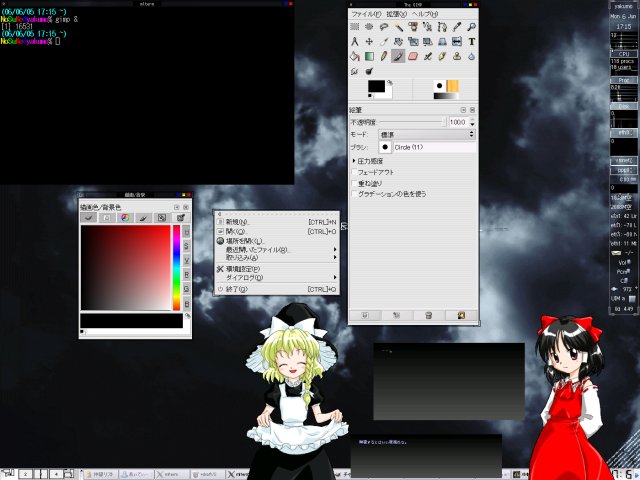Viewport: 640px width, 480px height.
Task: Select the Text tool
Action: [x=471, y=42]
